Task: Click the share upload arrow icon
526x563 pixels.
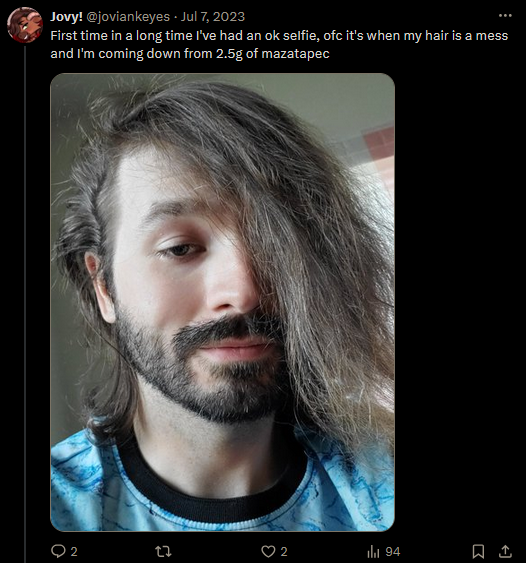Action: [x=505, y=551]
